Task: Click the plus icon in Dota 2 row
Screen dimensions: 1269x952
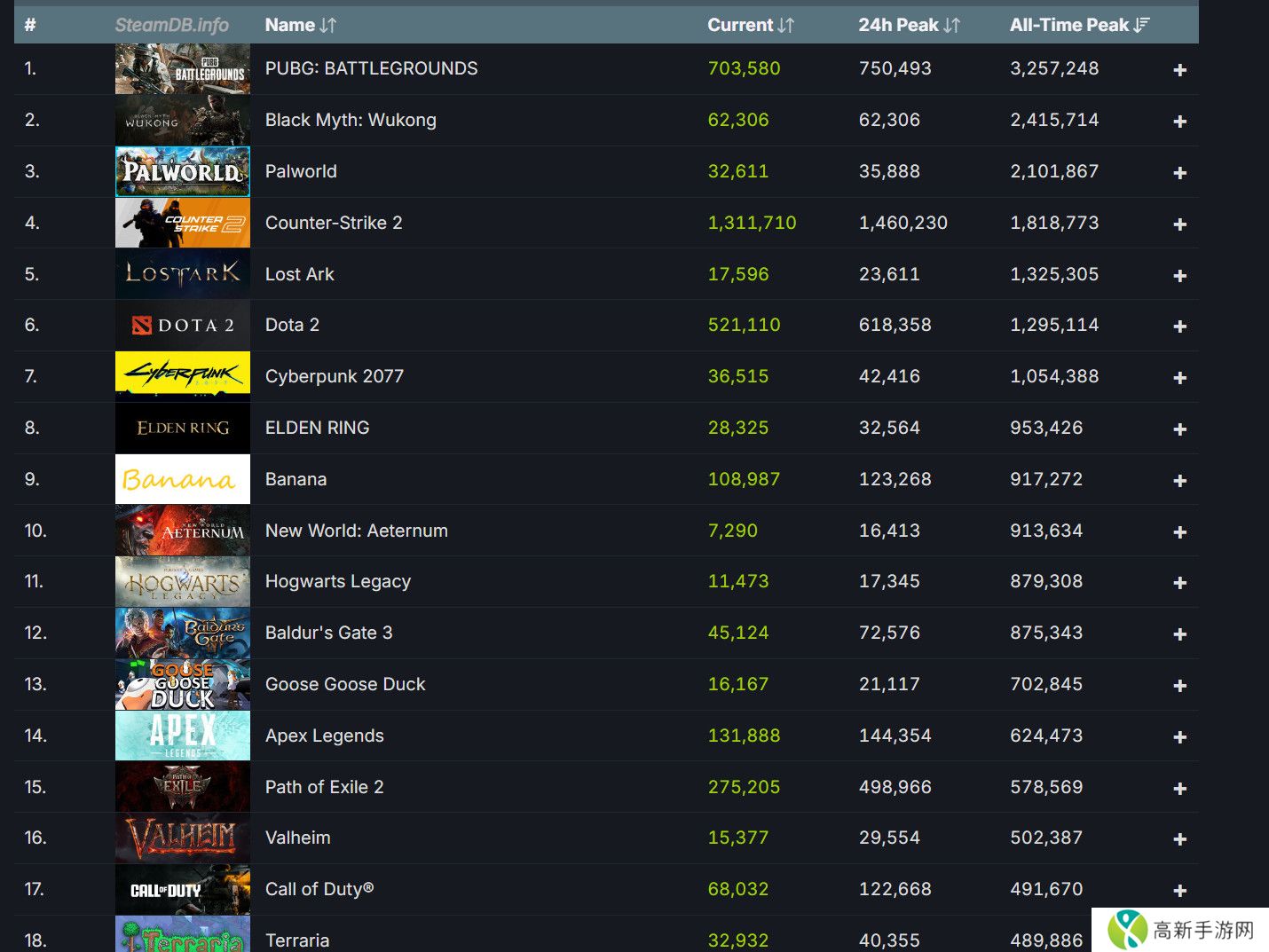Action: [1179, 327]
